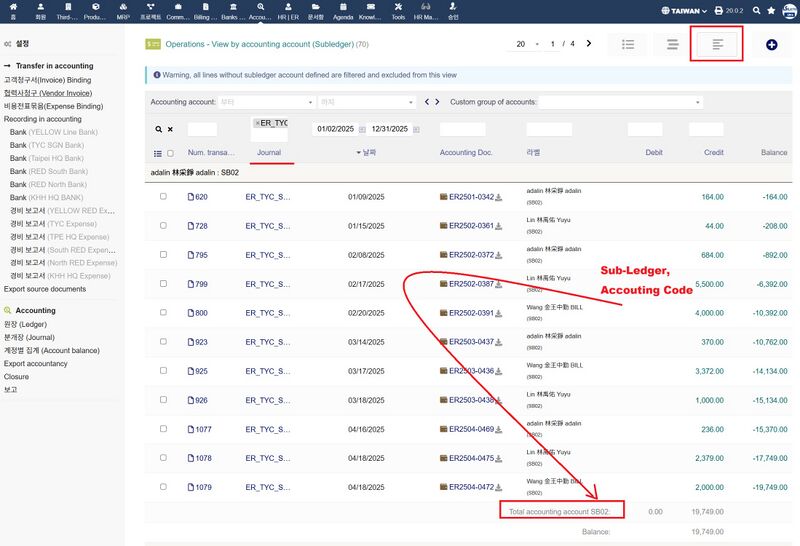Download document ER2501-0342 via its icon

[x=498, y=197]
